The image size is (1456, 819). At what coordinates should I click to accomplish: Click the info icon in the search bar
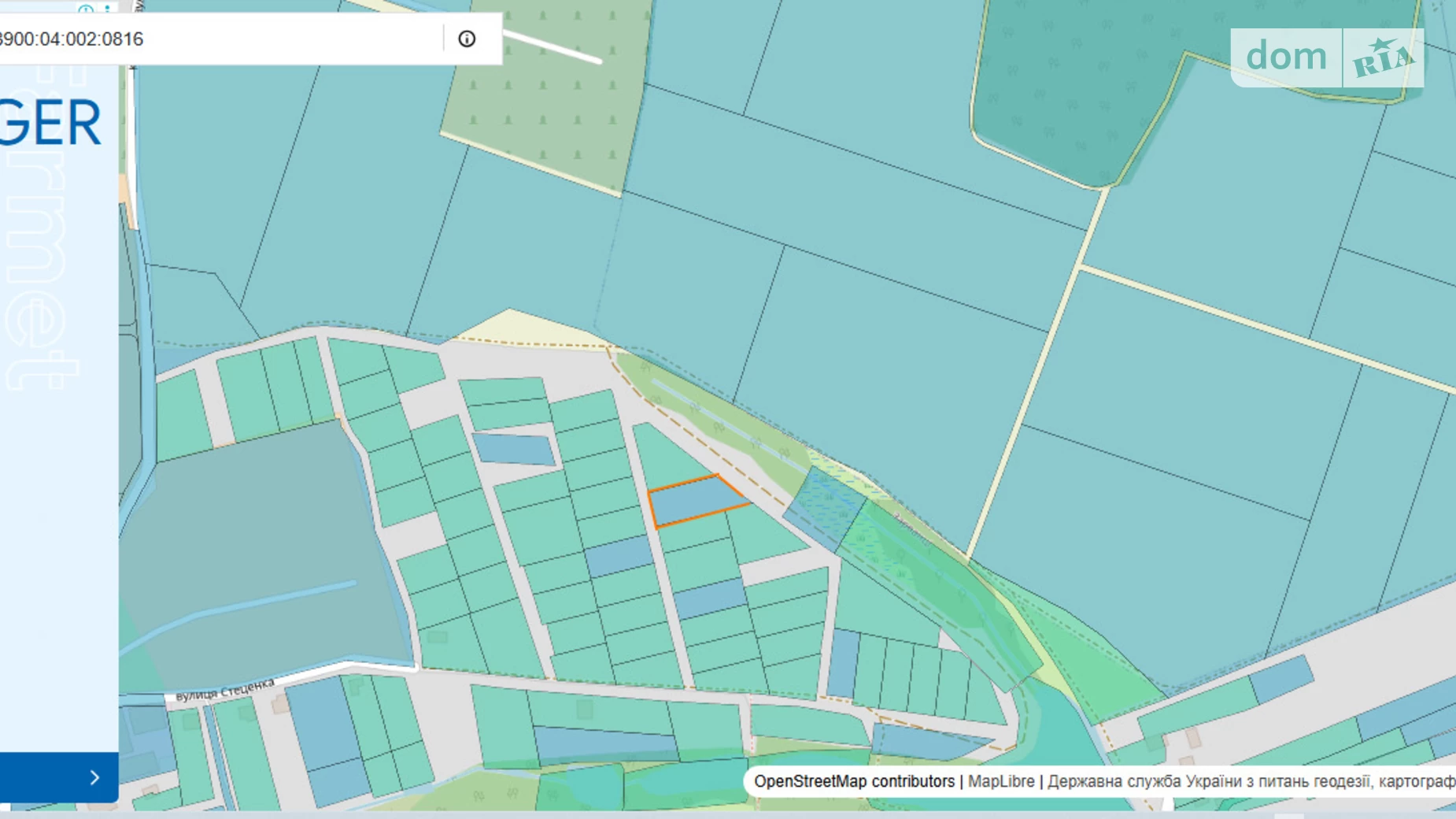(x=467, y=39)
